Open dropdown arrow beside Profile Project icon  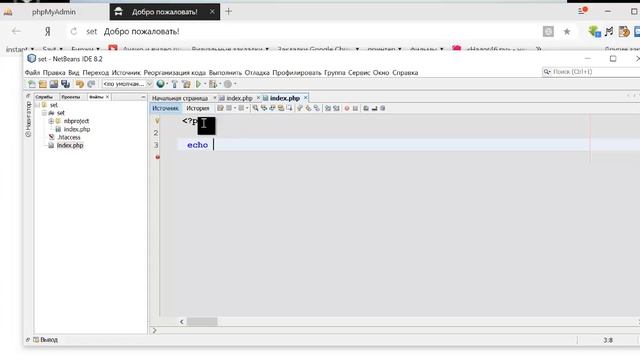point(235,84)
